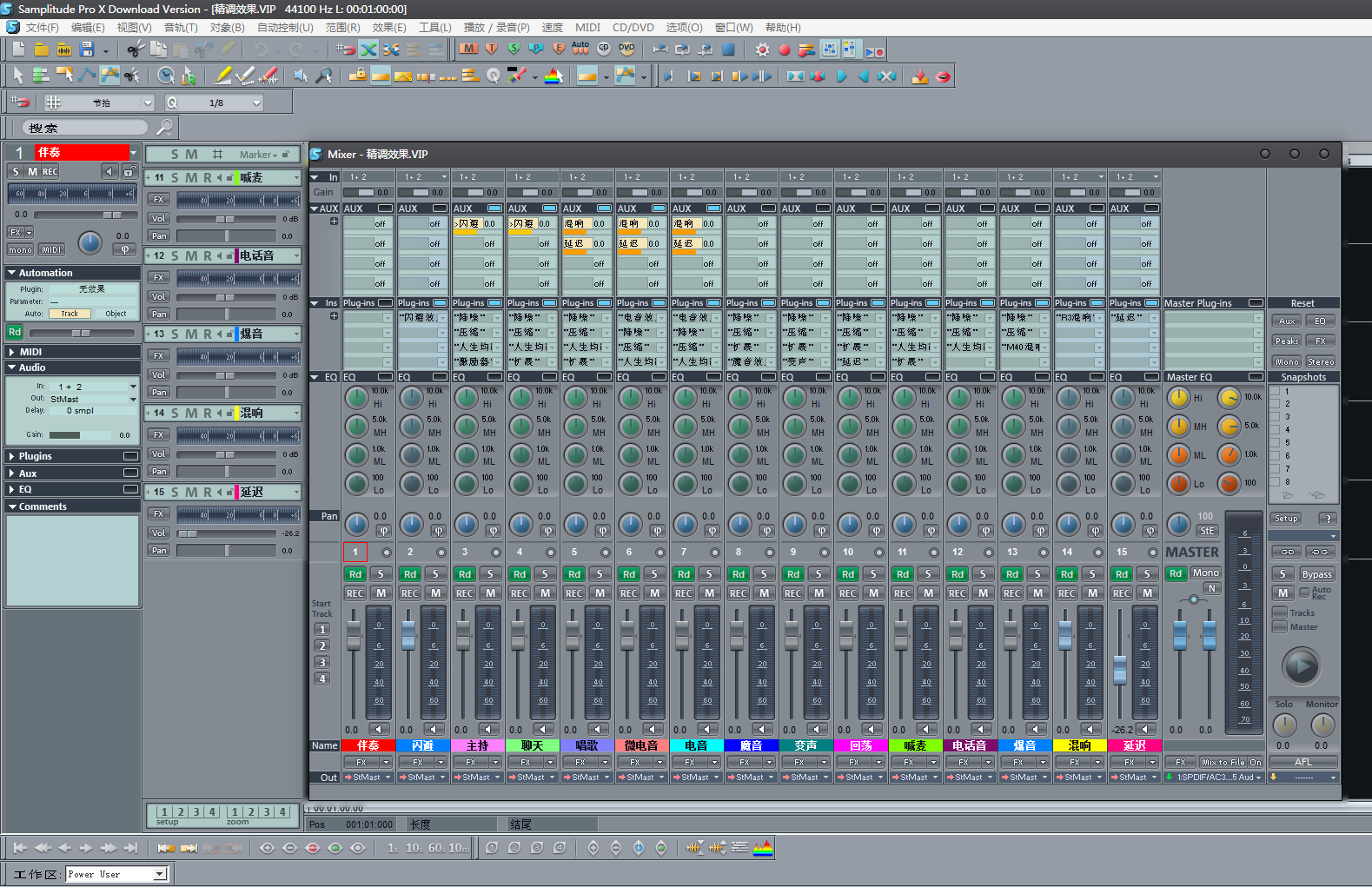The image size is (1372, 887).
Task: Open the MIDI menu
Action: pos(587,28)
